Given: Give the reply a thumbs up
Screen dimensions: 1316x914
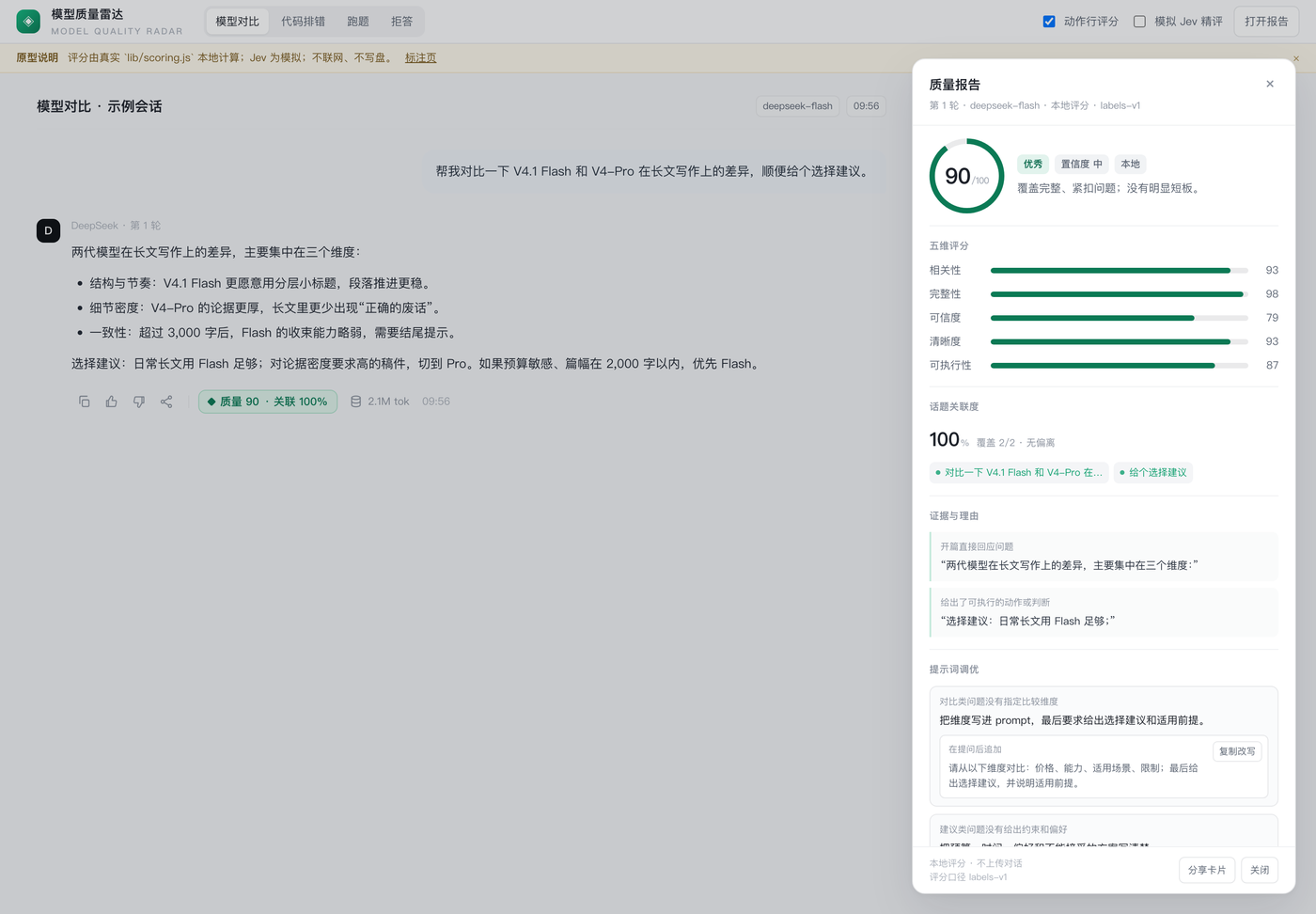Looking at the screenshot, I should 112,402.
